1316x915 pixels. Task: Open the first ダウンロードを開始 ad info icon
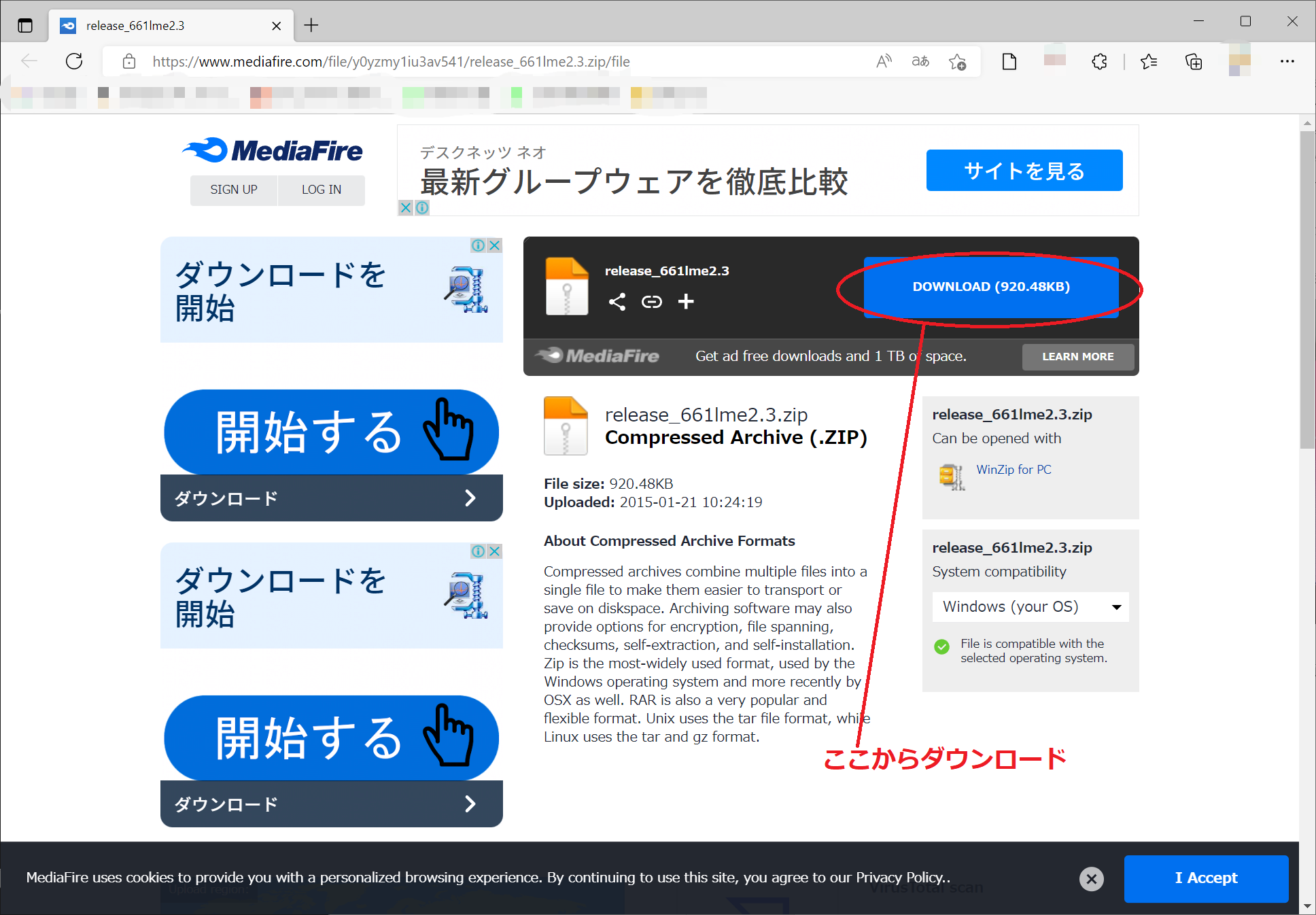[x=479, y=245]
